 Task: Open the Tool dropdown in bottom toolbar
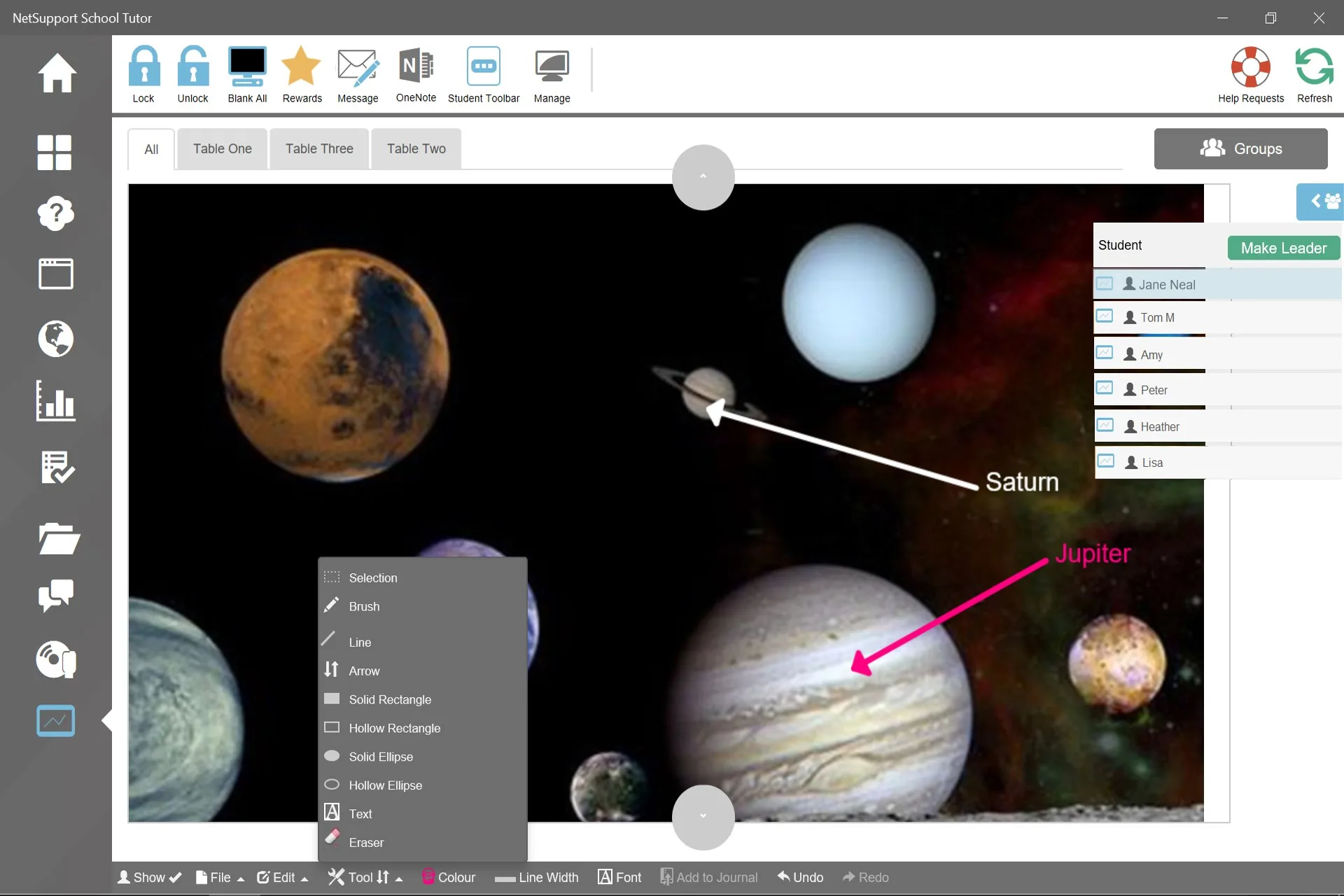[365, 878]
